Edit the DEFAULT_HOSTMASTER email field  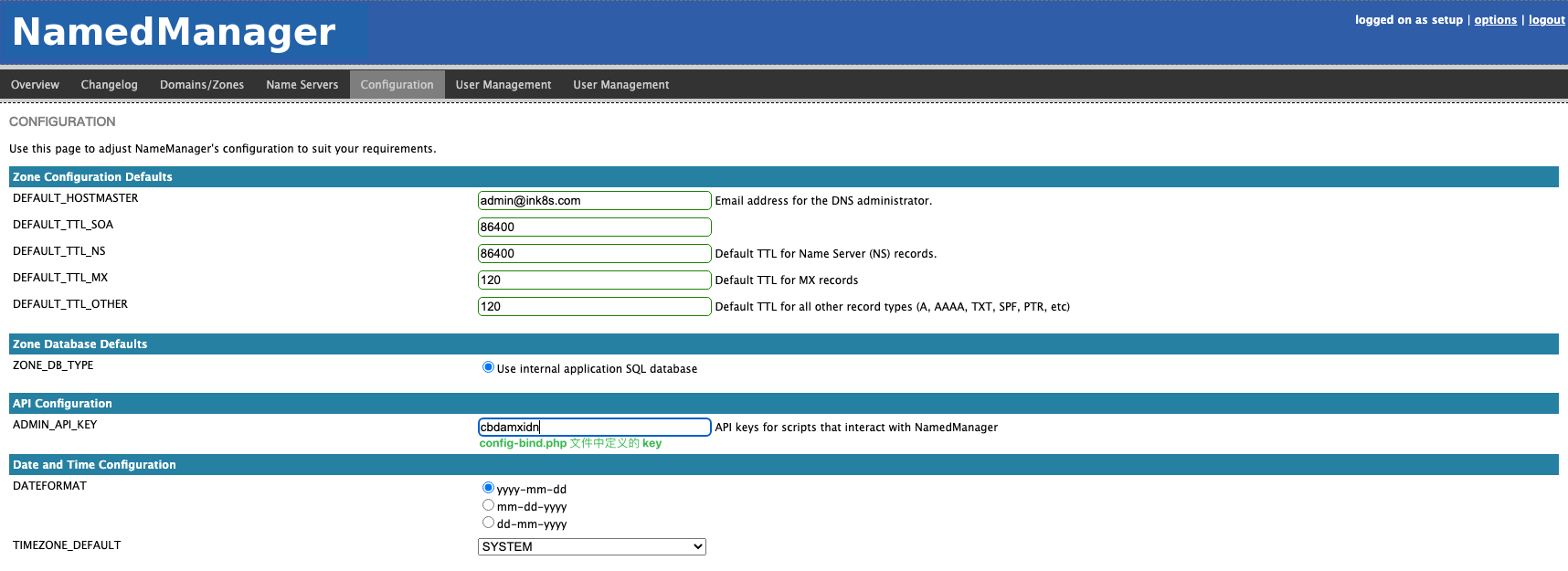click(x=594, y=201)
